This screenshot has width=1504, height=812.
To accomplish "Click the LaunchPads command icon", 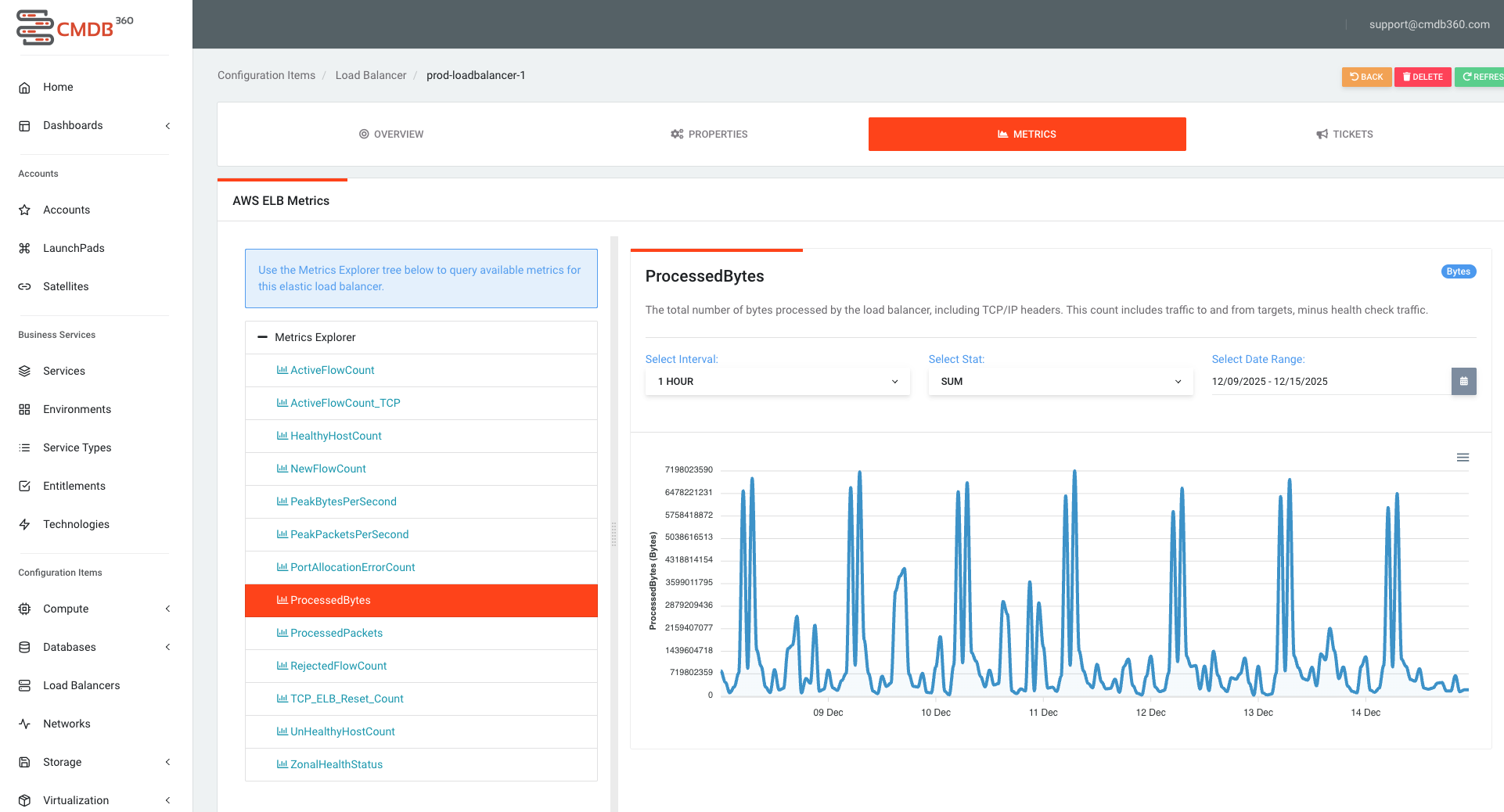I will click(24, 248).
